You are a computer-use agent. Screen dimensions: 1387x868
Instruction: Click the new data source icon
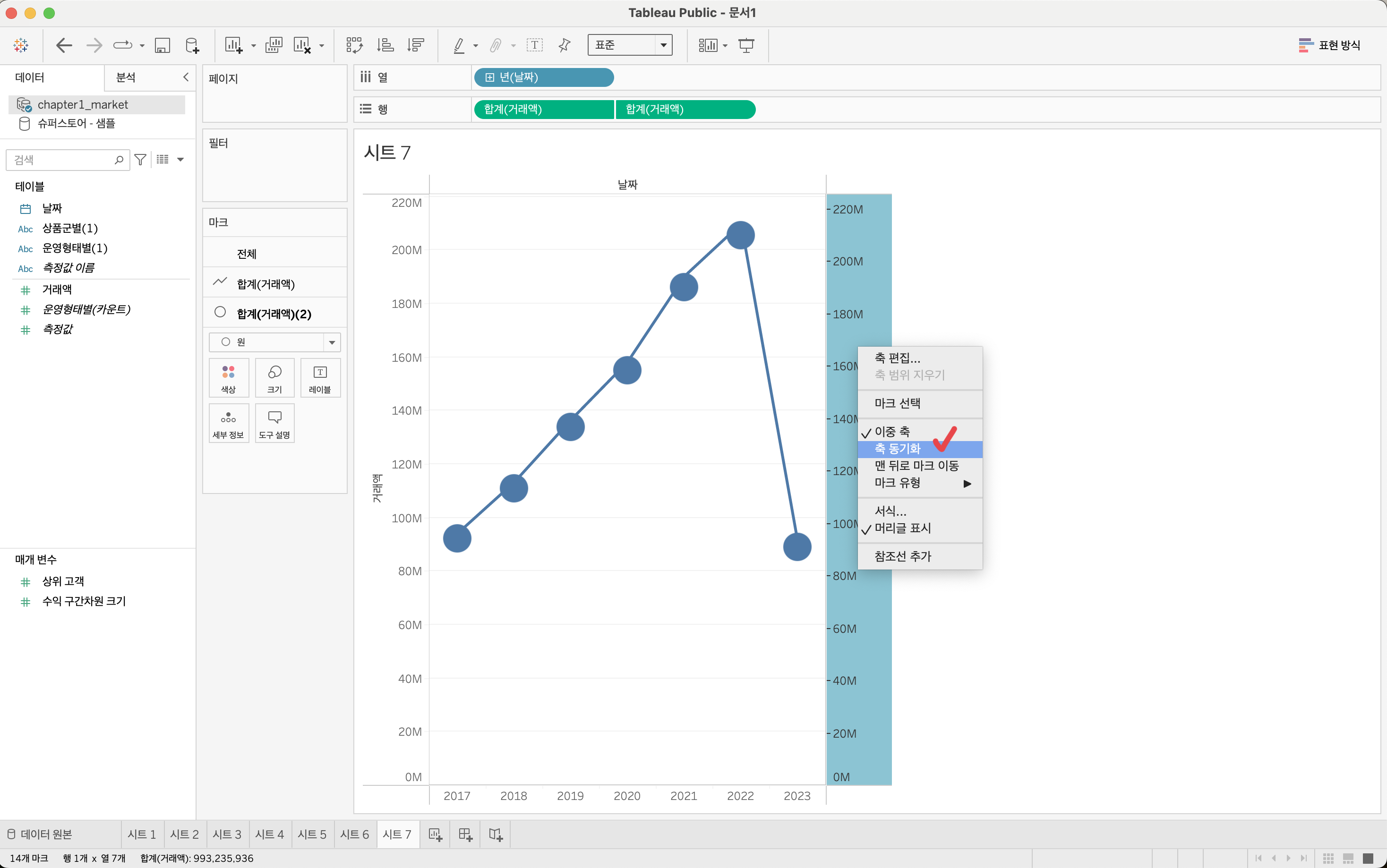coord(192,45)
